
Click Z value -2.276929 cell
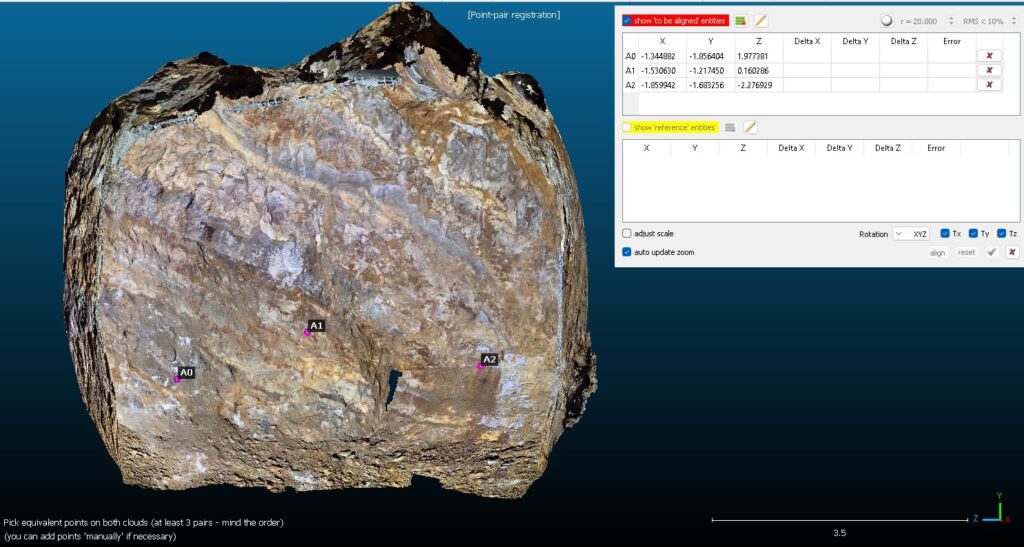(x=759, y=85)
